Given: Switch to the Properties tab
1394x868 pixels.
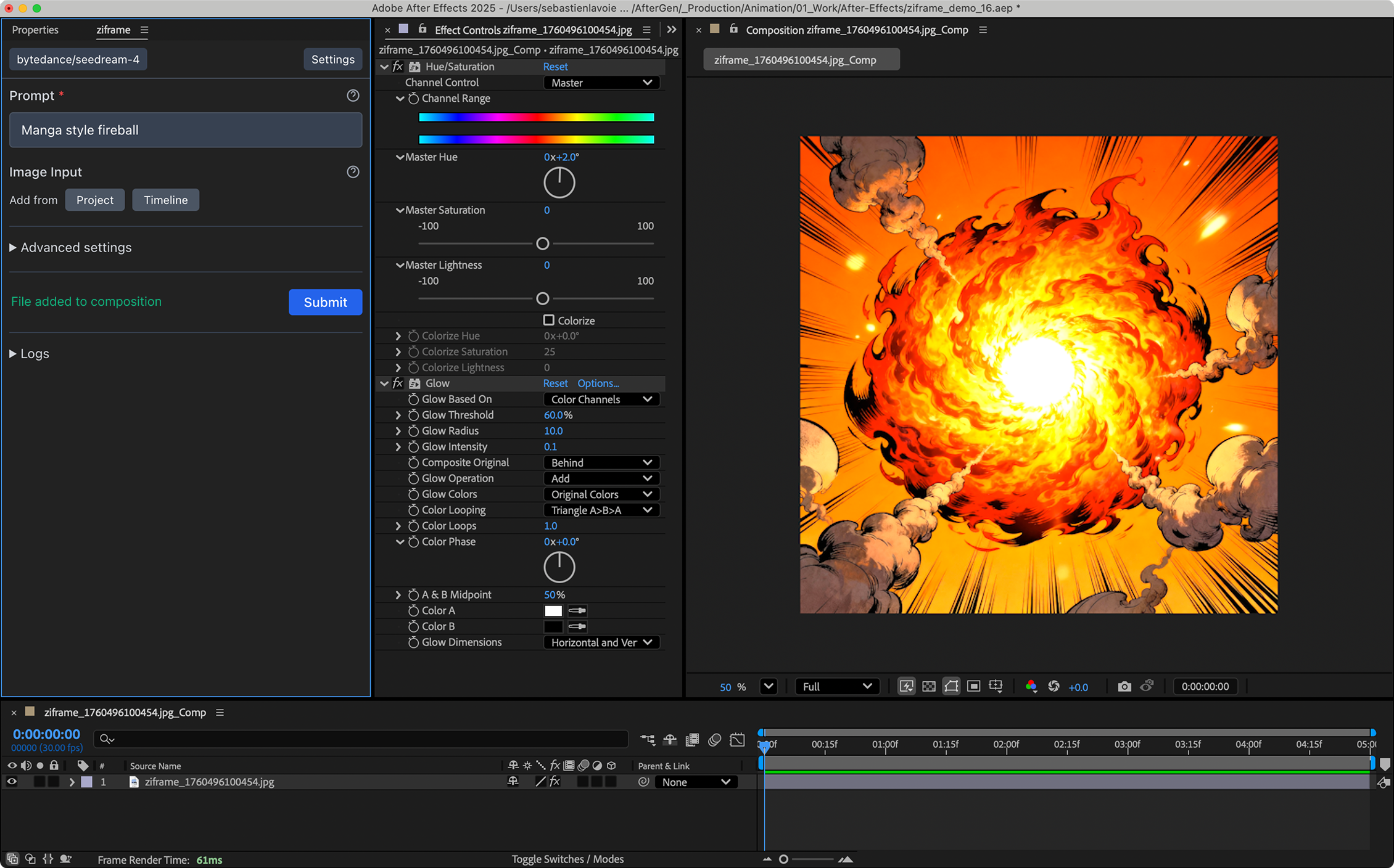Looking at the screenshot, I should (x=35, y=30).
